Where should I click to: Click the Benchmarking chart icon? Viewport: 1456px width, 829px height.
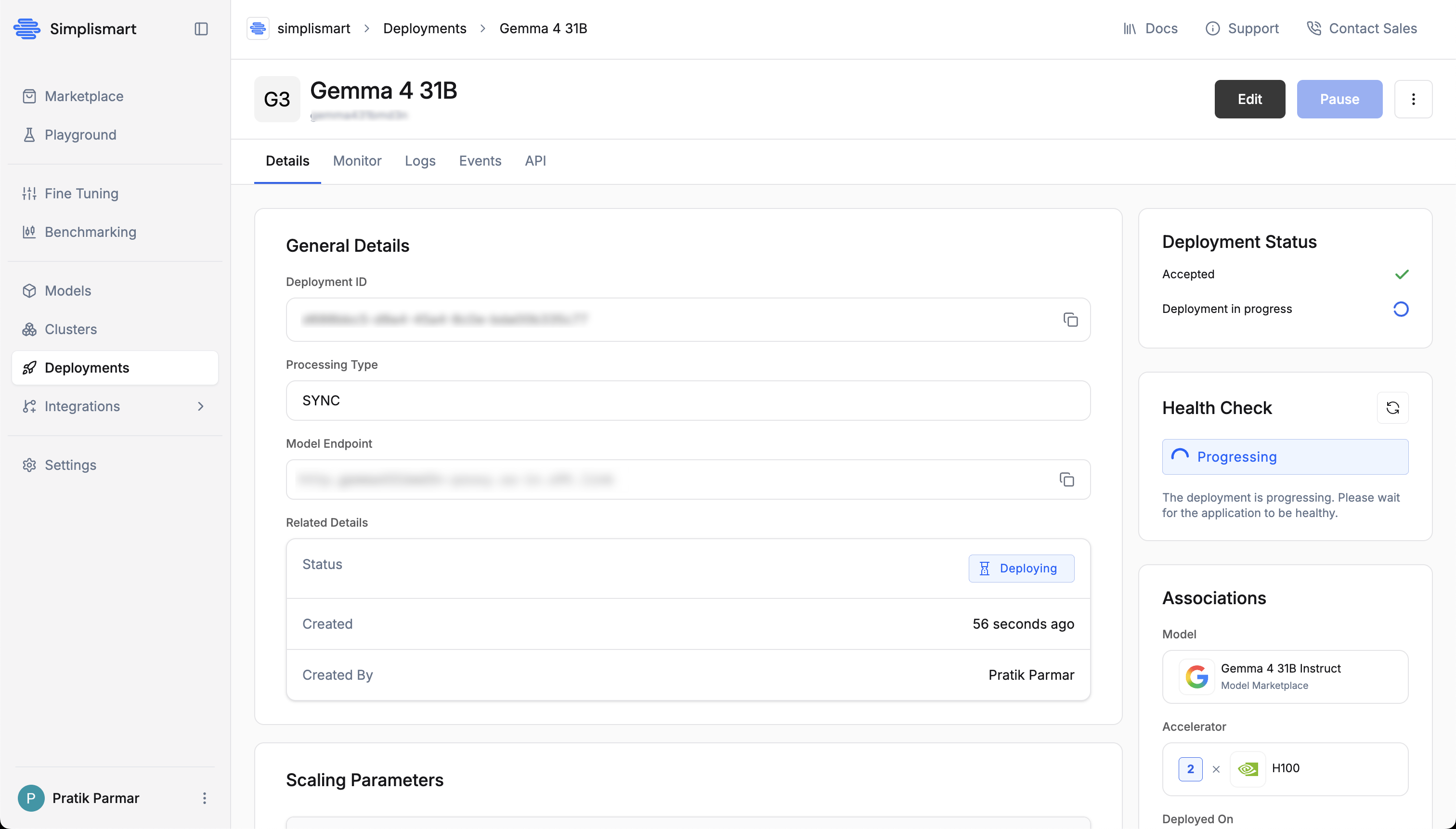tap(29, 233)
